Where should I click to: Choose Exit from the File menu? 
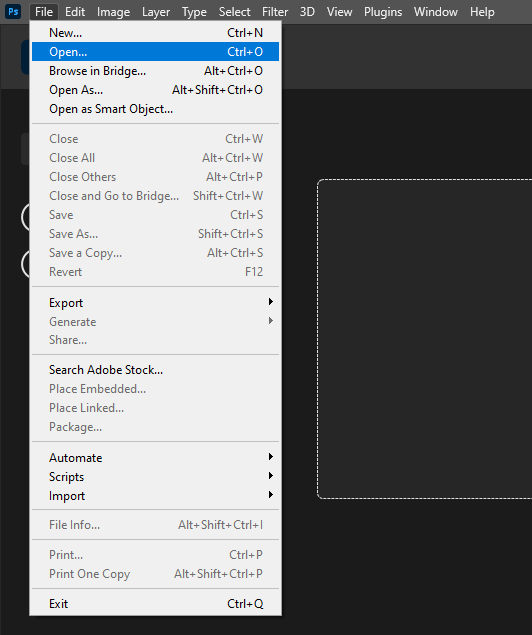click(x=155, y=604)
